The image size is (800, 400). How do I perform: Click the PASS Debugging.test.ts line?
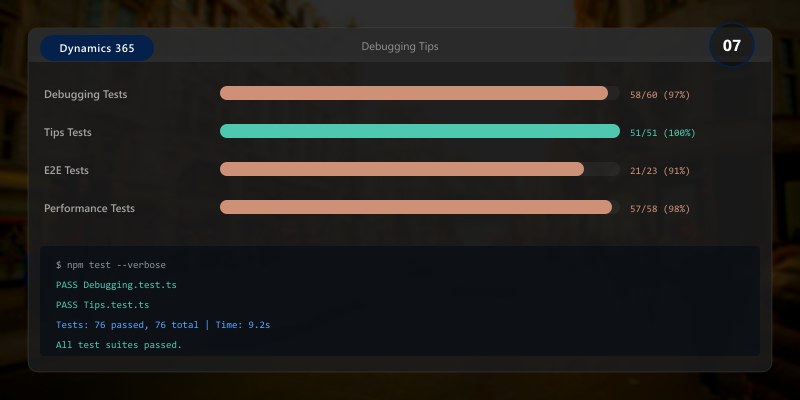[x=116, y=285]
